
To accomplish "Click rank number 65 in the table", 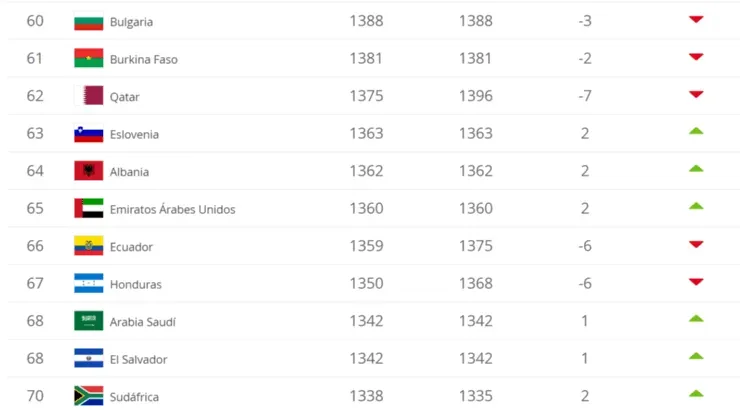I will coord(35,209).
